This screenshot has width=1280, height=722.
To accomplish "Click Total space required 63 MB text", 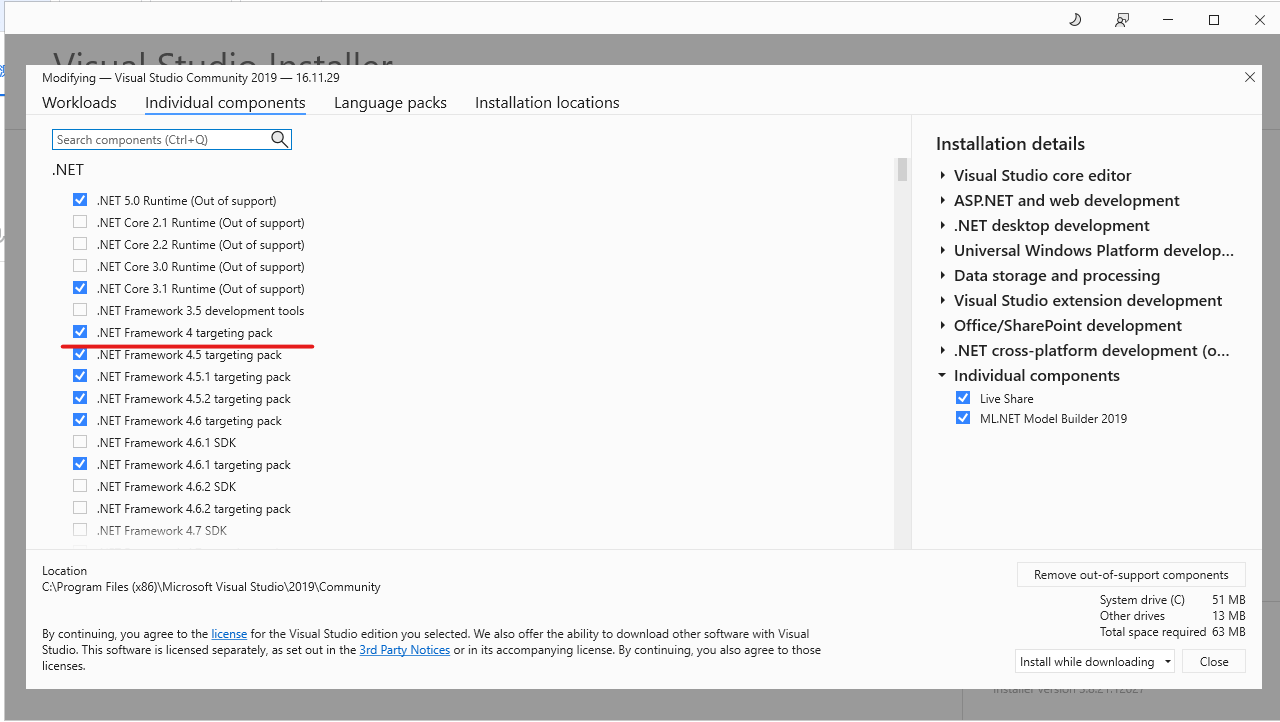I will (1172, 632).
